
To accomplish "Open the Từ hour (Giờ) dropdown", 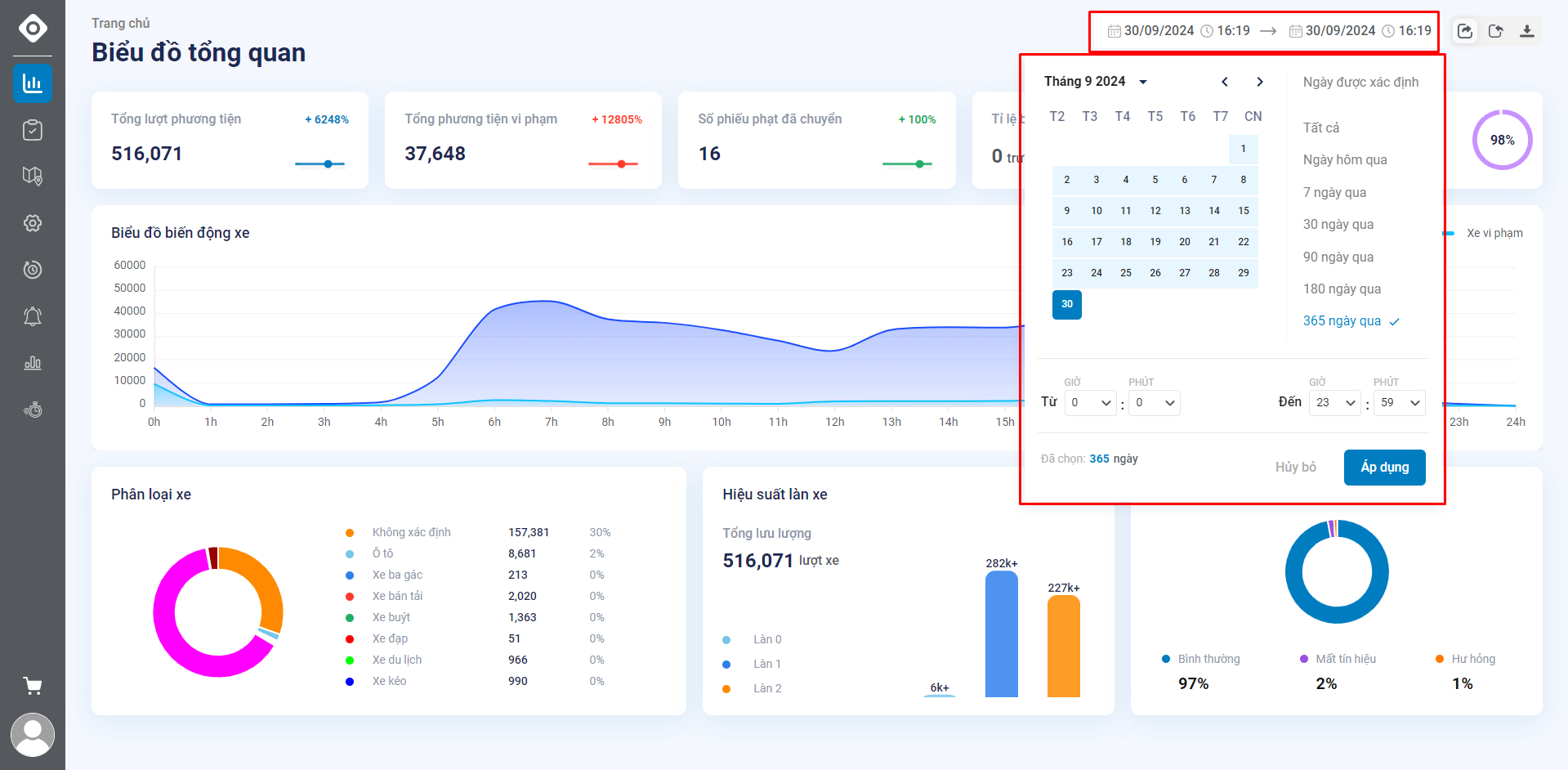I will coord(1090,402).
